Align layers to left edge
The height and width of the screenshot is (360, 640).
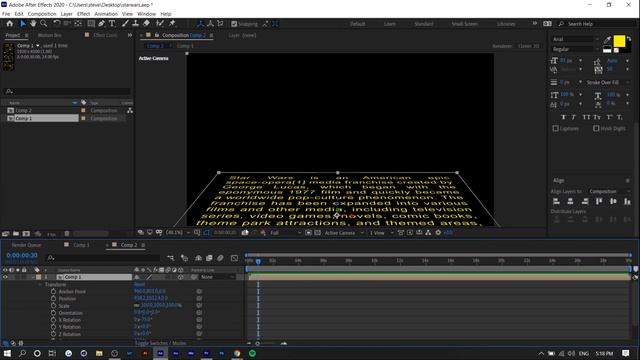point(556,201)
